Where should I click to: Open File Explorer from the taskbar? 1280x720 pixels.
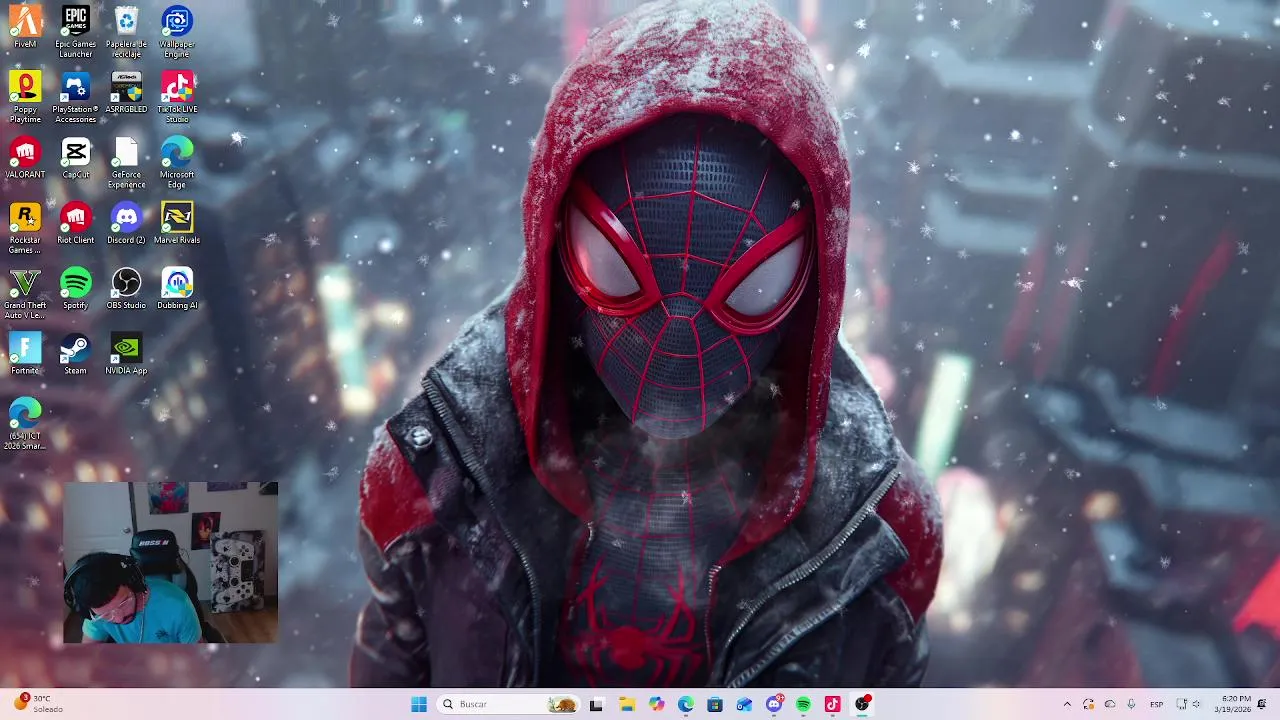pos(626,704)
